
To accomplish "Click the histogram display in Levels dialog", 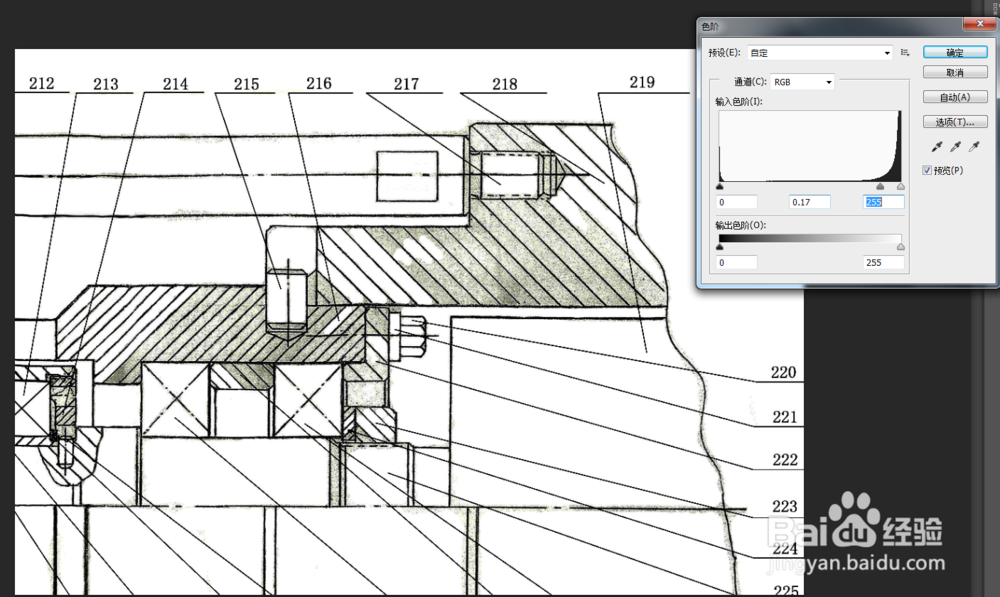I will (810, 147).
